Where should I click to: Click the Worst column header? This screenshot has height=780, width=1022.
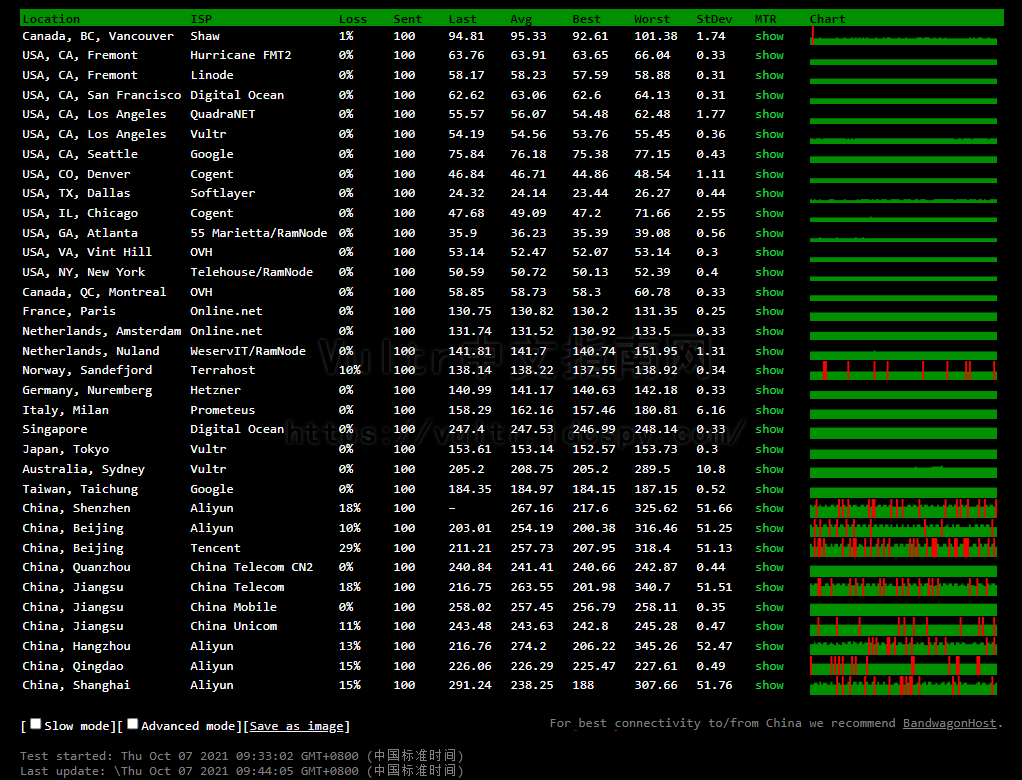click(652, 19)
